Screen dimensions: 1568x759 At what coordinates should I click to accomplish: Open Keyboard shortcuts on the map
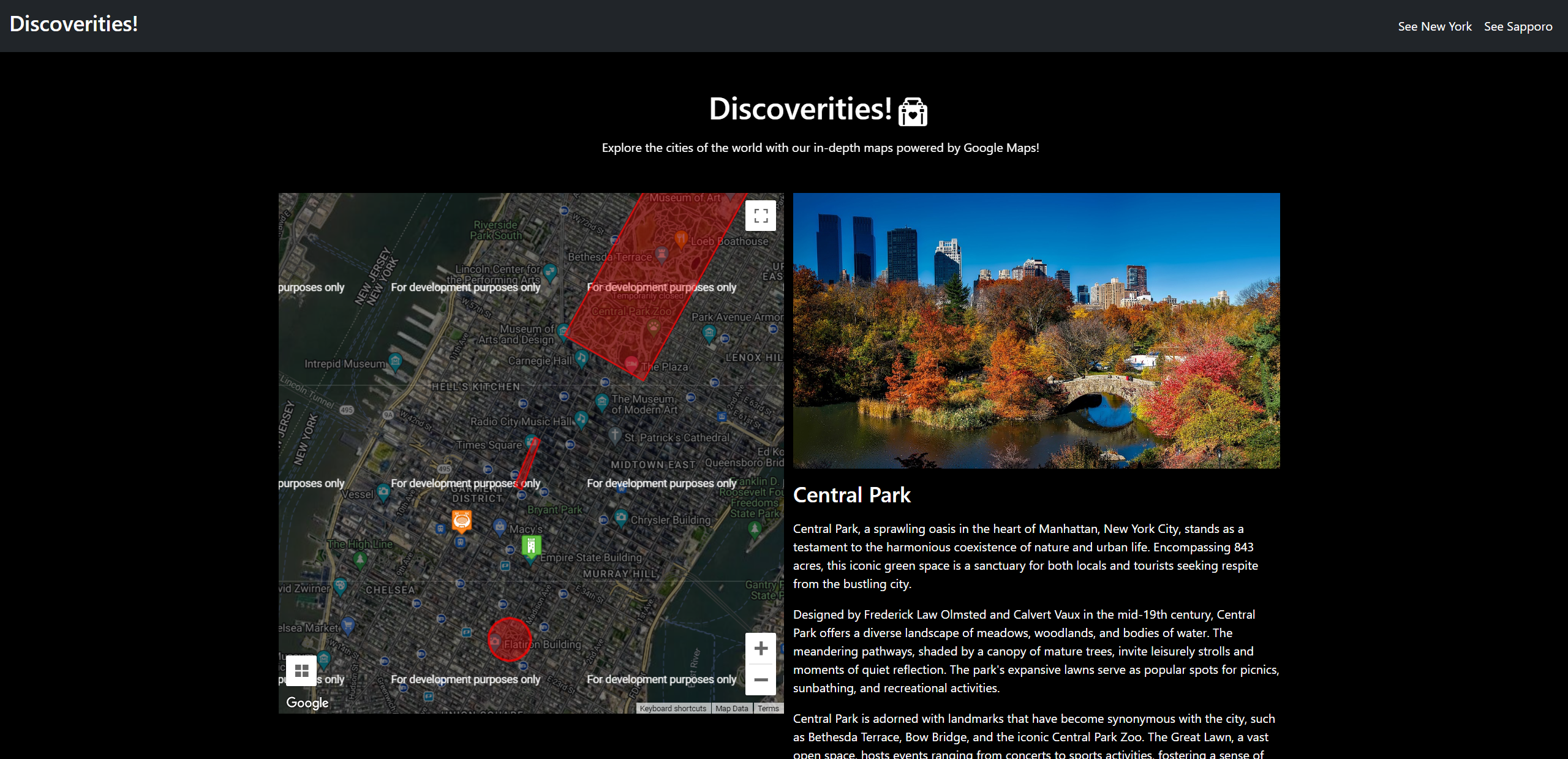(x=673, y=708)
